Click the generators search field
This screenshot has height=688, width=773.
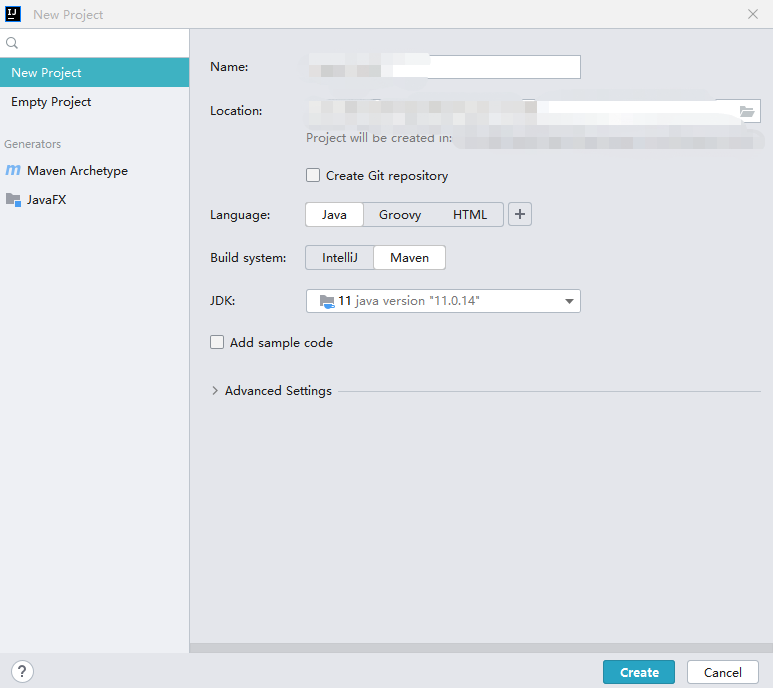pyautogui.click(x=94, y=43)
